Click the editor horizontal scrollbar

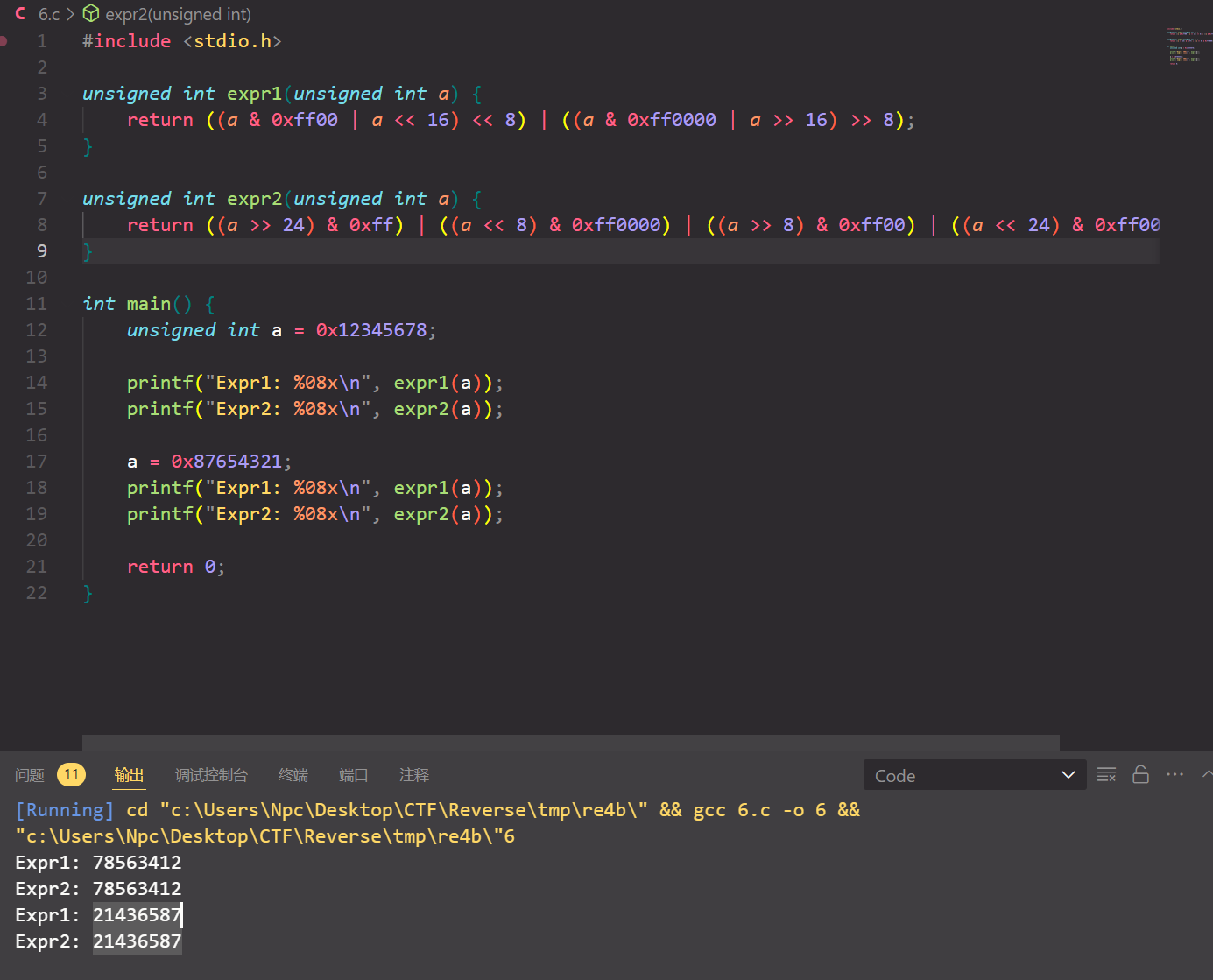tap(570, 743)
